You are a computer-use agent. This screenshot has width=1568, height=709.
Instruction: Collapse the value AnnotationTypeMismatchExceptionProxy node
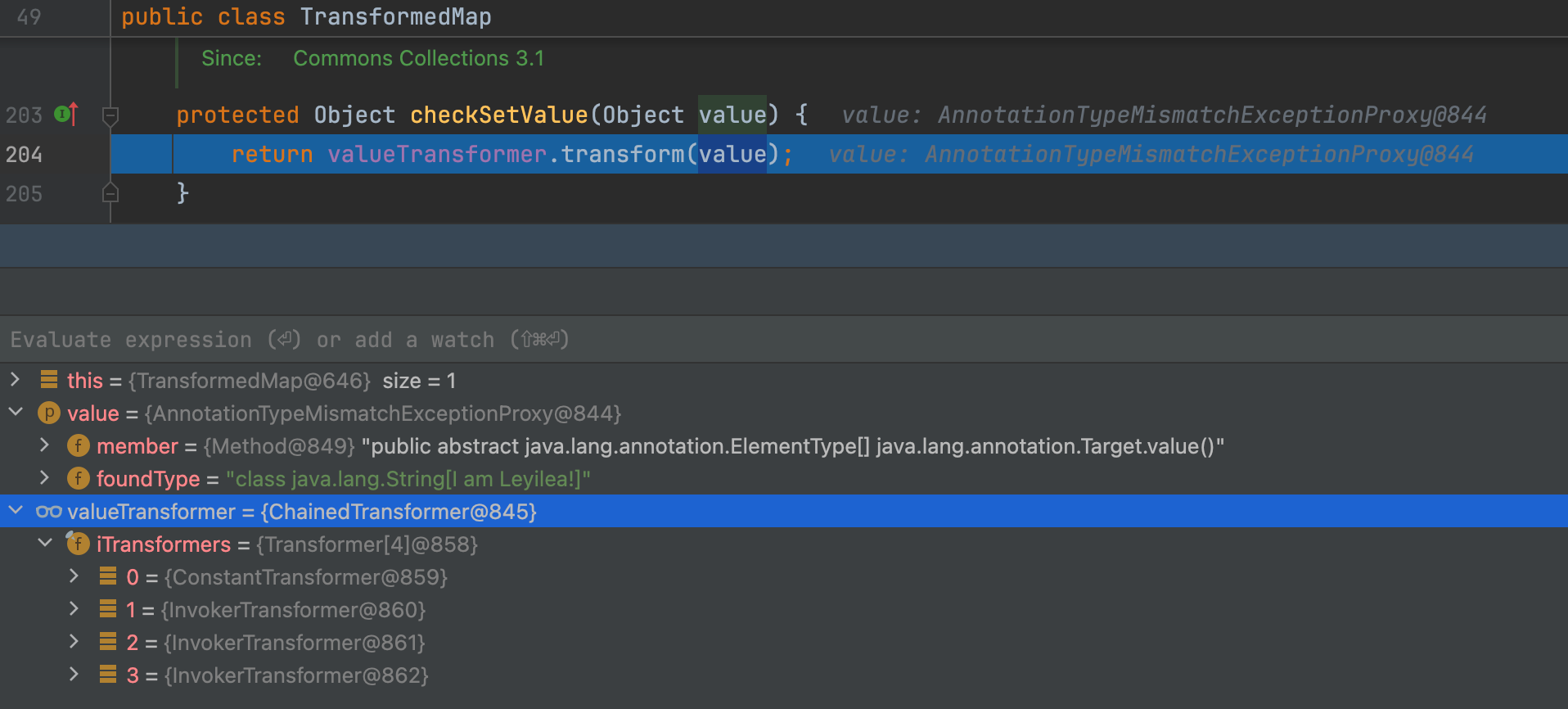coord(15,413)
